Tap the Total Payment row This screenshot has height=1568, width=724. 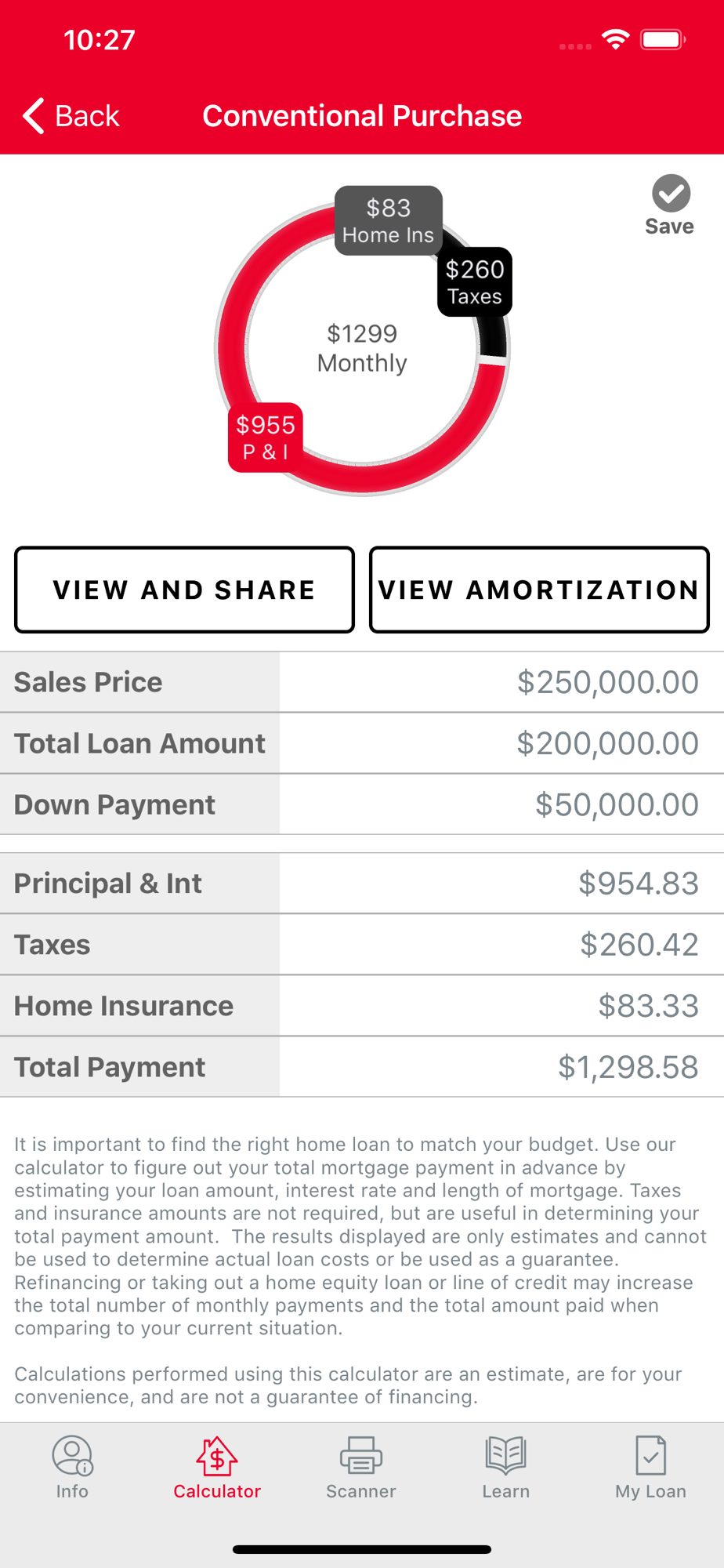coord(362,1067)
